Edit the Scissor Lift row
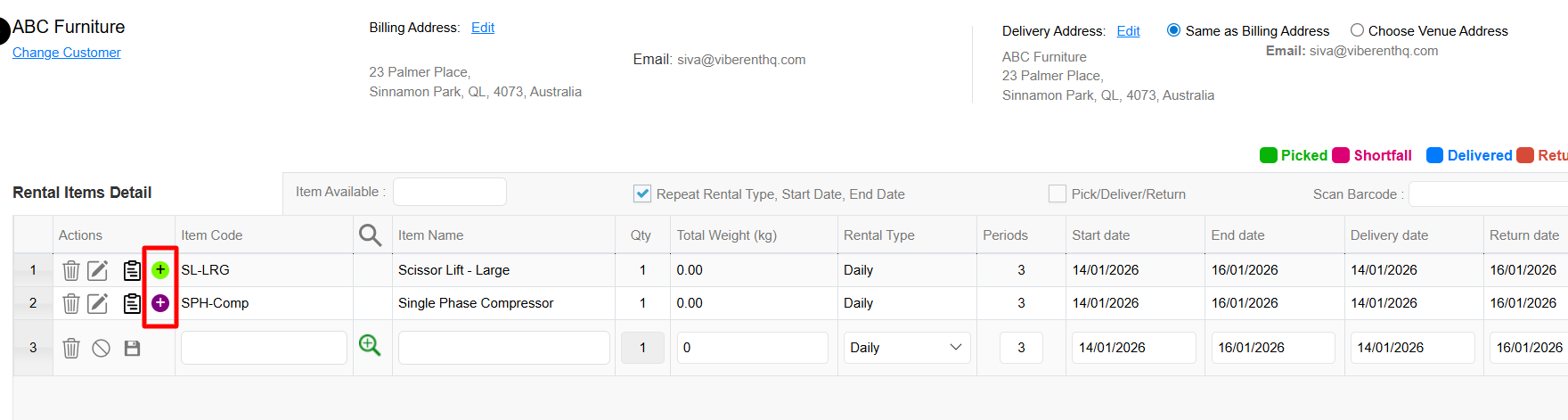Image resolution: width=1568 pixels, height=420 pixels. click(98, 270)
